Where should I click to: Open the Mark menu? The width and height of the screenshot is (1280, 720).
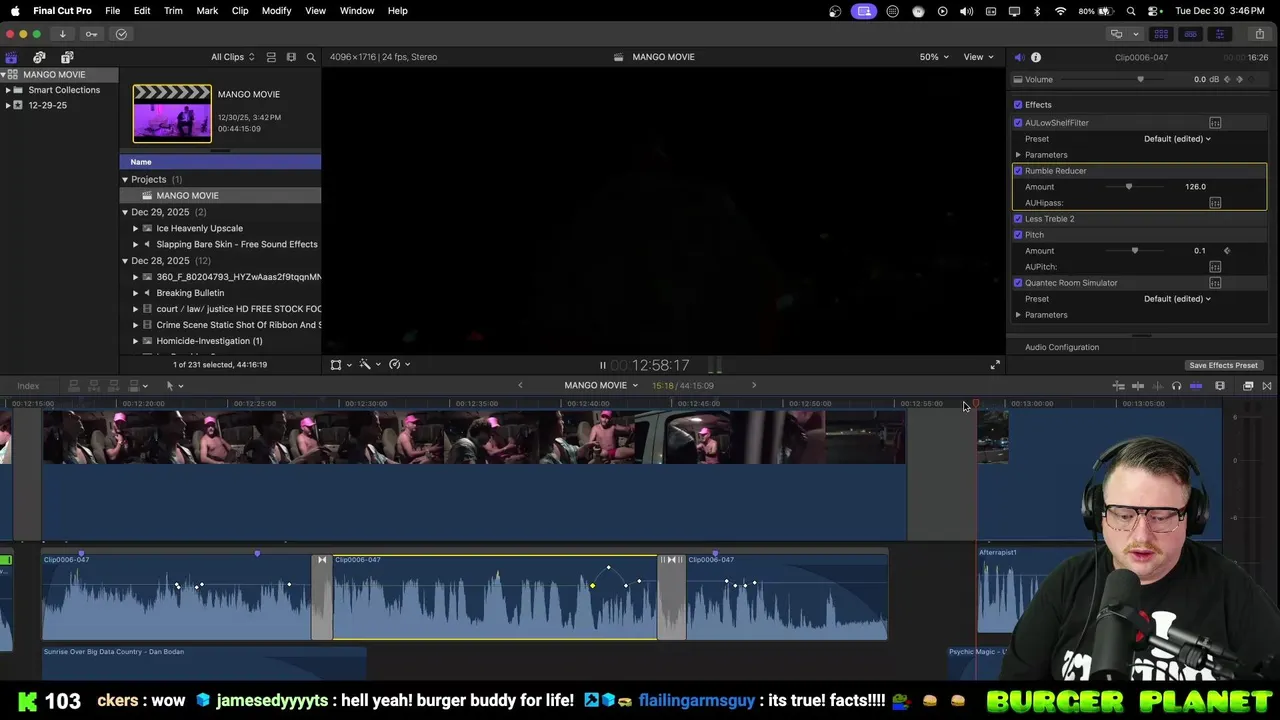point(207,11)
